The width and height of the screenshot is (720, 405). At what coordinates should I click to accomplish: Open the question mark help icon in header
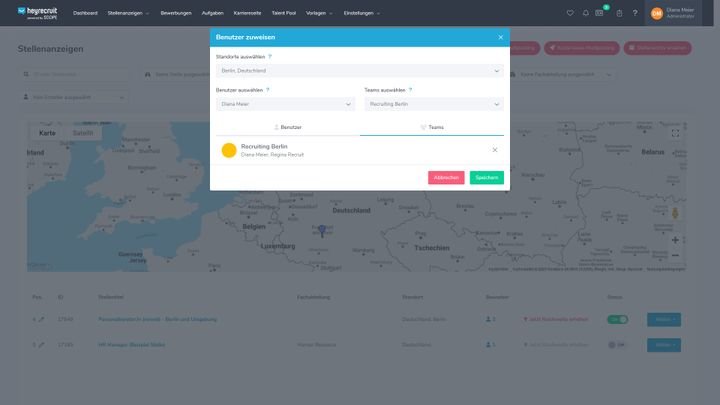(x=634, y=13)
